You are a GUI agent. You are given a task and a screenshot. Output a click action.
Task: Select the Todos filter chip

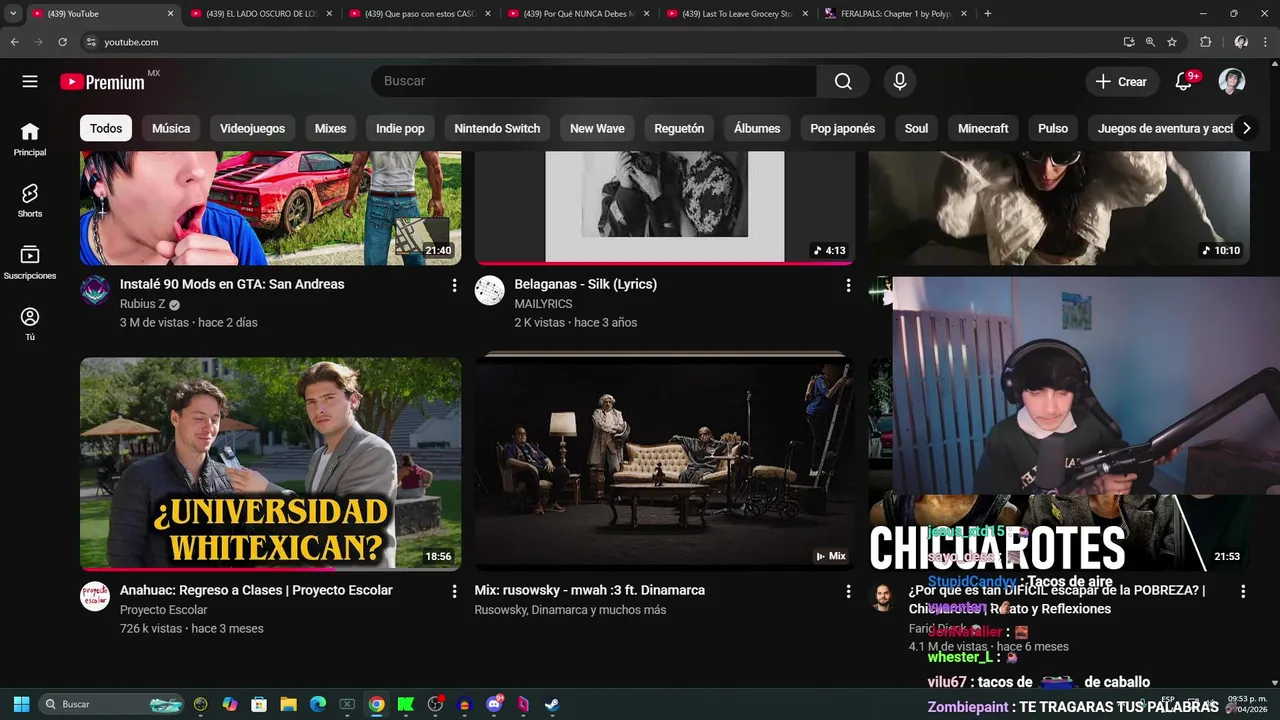tap(106, 128)
